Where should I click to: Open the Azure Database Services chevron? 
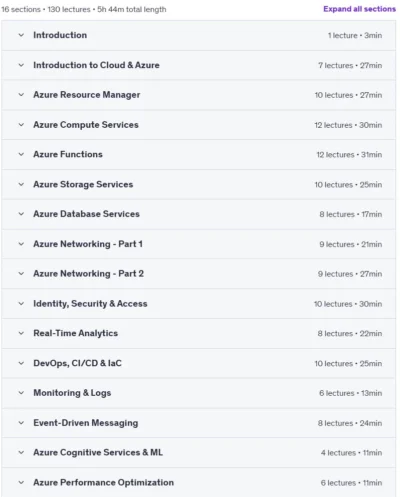[x=21, y=214]
